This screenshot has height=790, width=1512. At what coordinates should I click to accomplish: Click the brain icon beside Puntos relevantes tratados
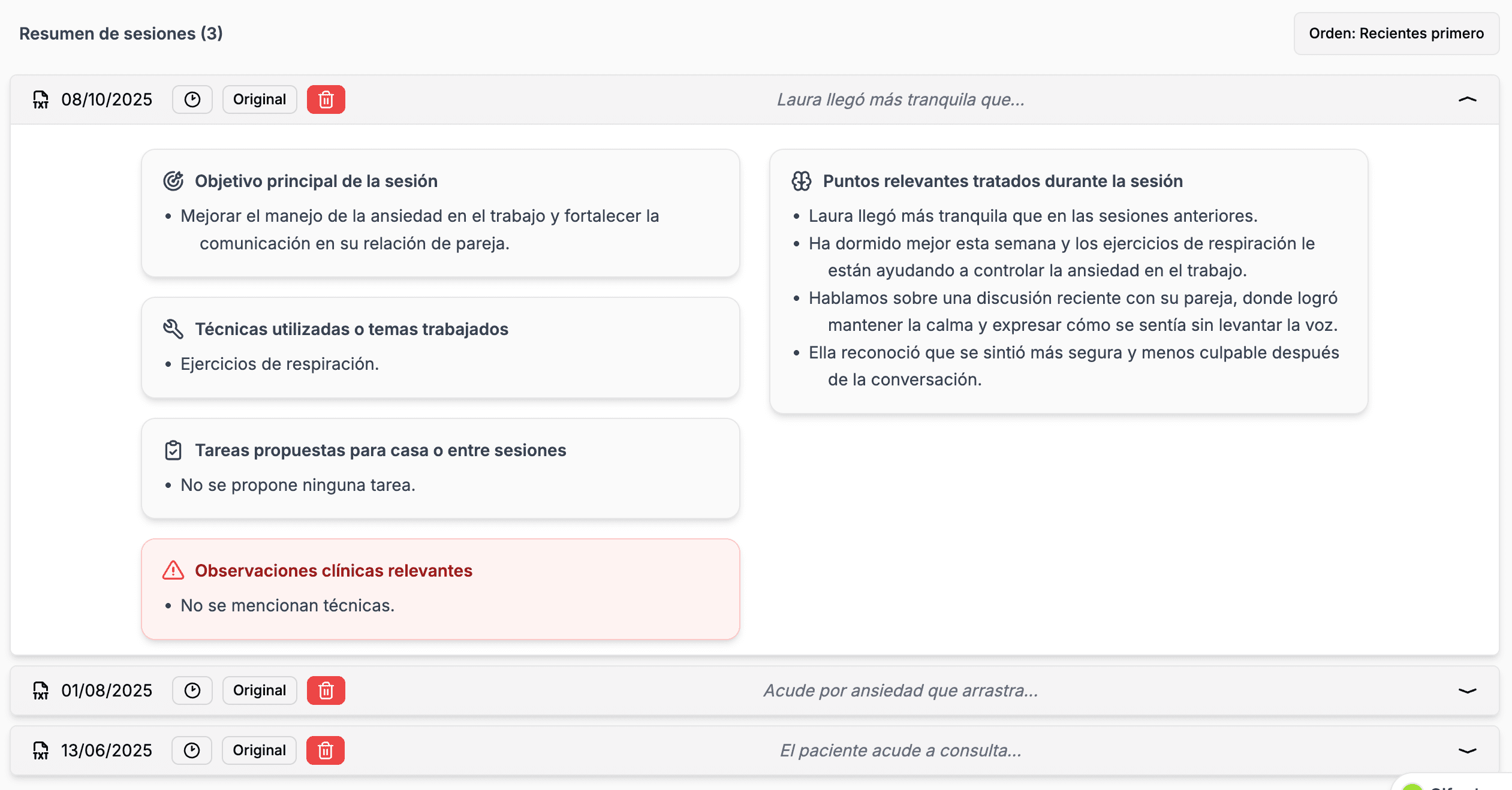[802, 180]
